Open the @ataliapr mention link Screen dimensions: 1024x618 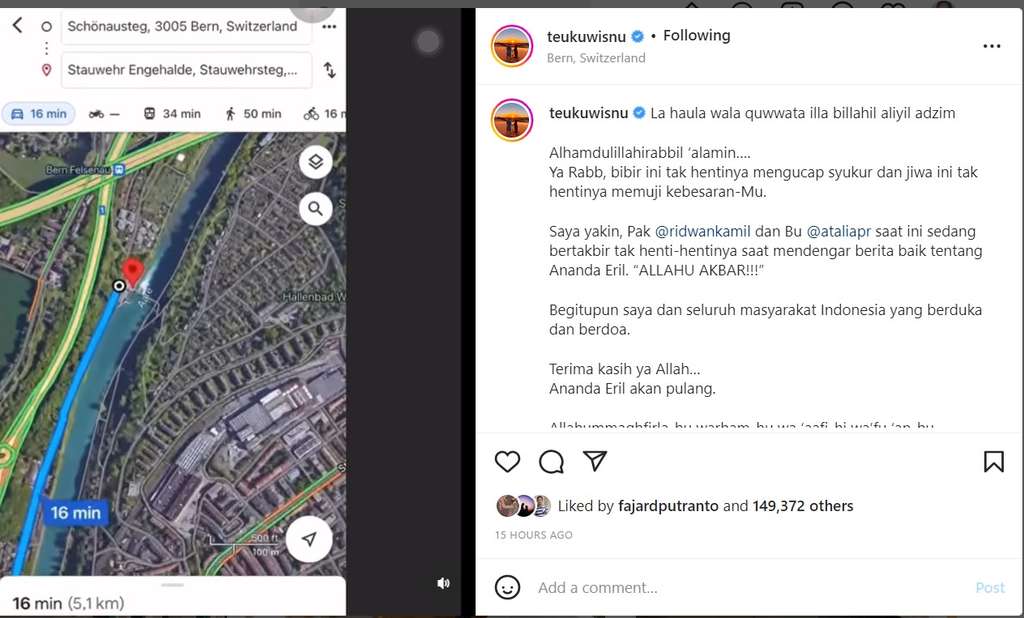839,231
